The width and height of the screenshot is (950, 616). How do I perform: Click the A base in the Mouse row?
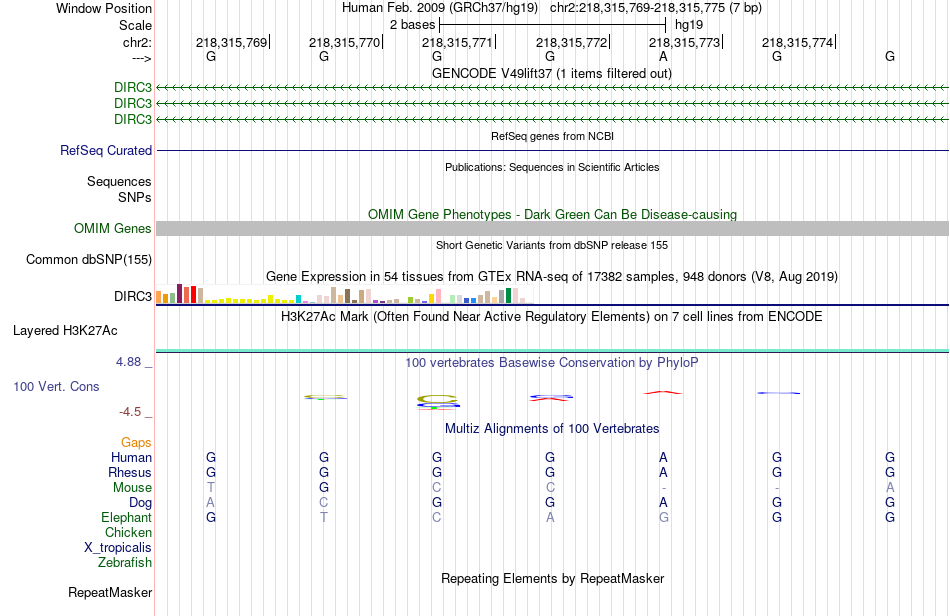point(890,488)
